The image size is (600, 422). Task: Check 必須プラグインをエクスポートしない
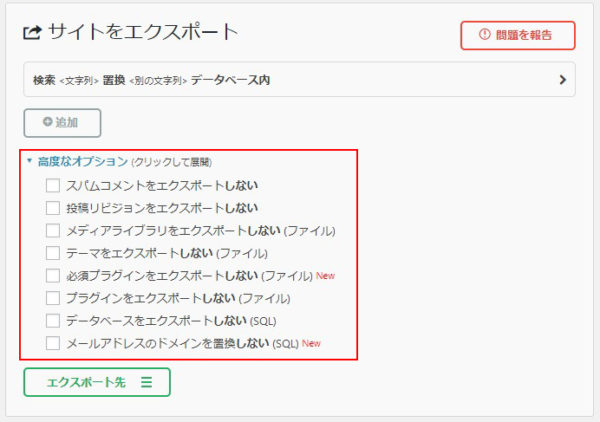click(53, 275)
